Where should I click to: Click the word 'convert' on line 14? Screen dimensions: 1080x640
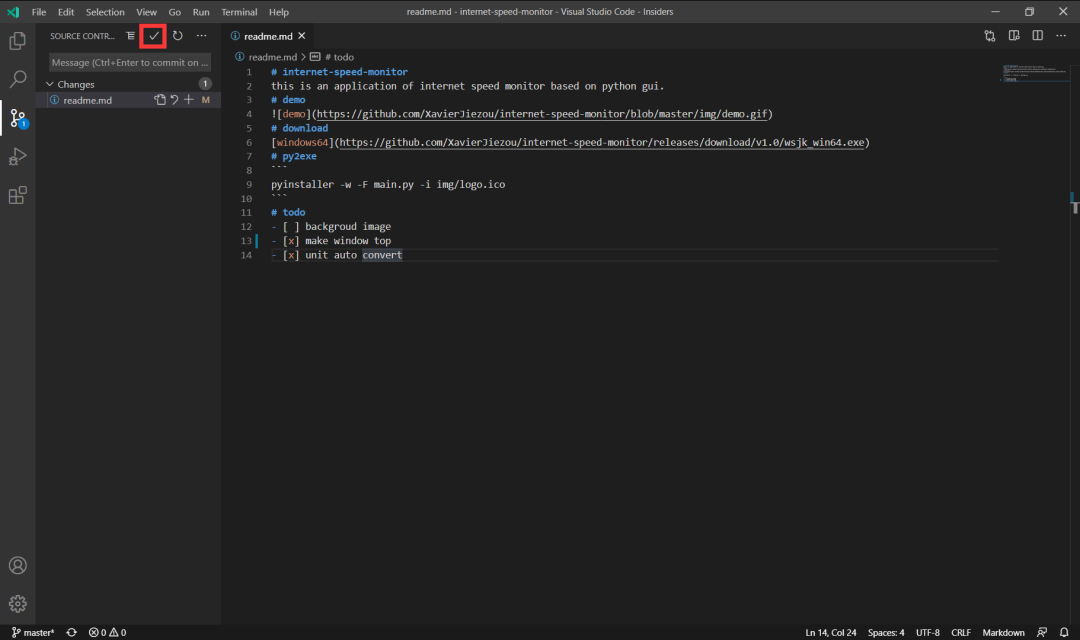click(x=382, y=255)
